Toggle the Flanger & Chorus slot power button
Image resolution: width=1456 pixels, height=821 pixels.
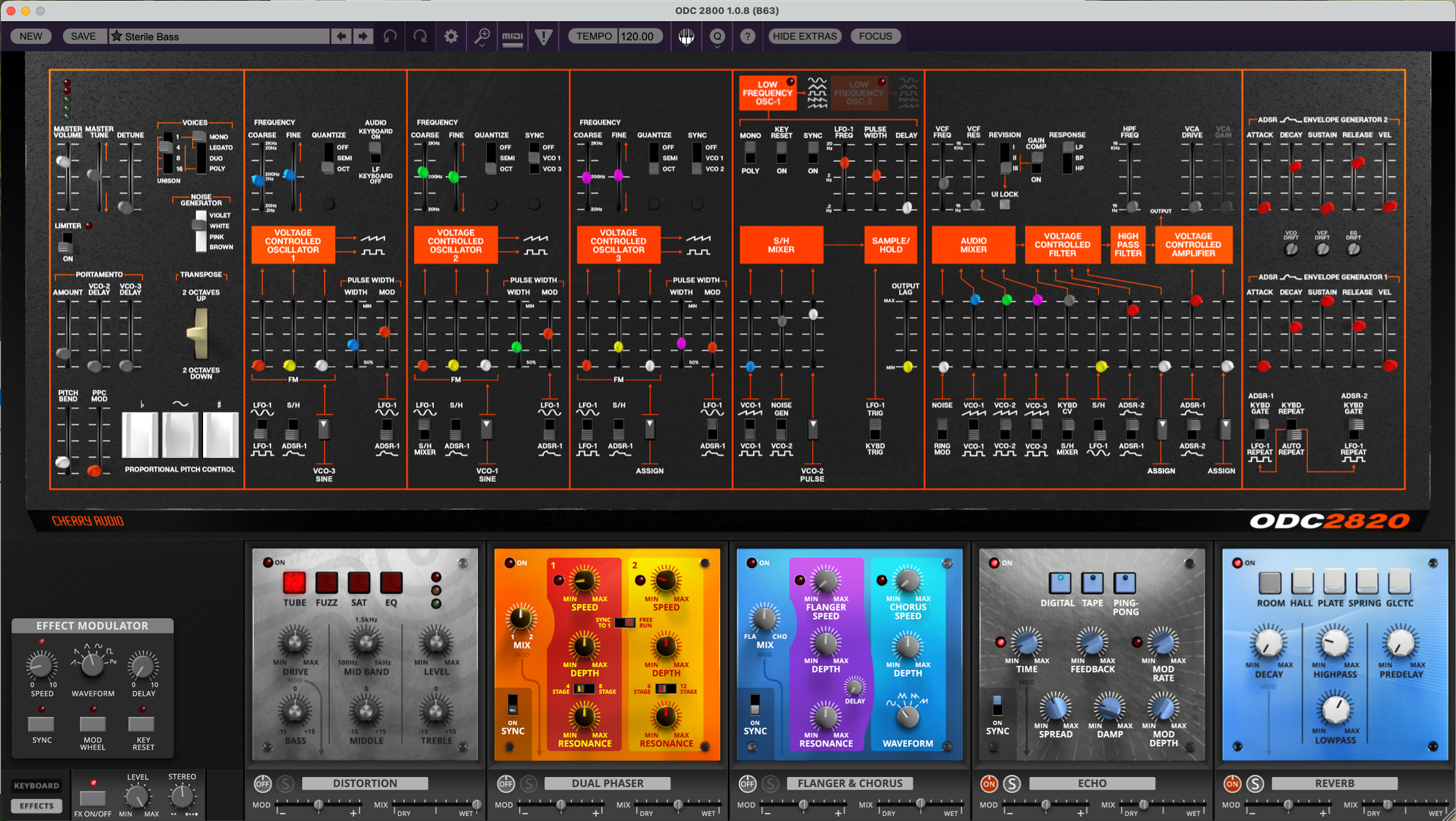[x=747, y=784]
